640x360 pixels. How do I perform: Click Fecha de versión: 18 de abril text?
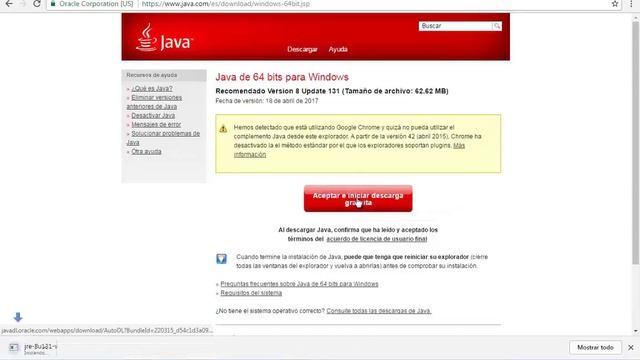[267, 101]
